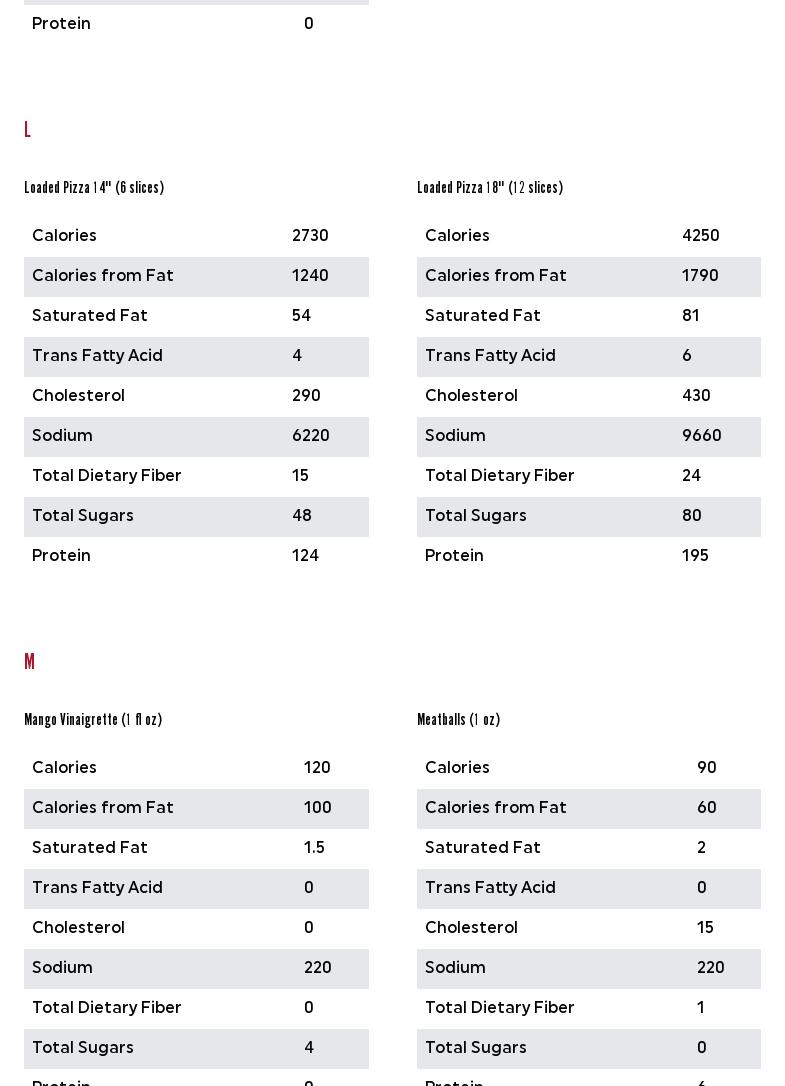
Task: Click the Loaded Pizza 18" (12 slices) heading
Action: coord(490,188)
